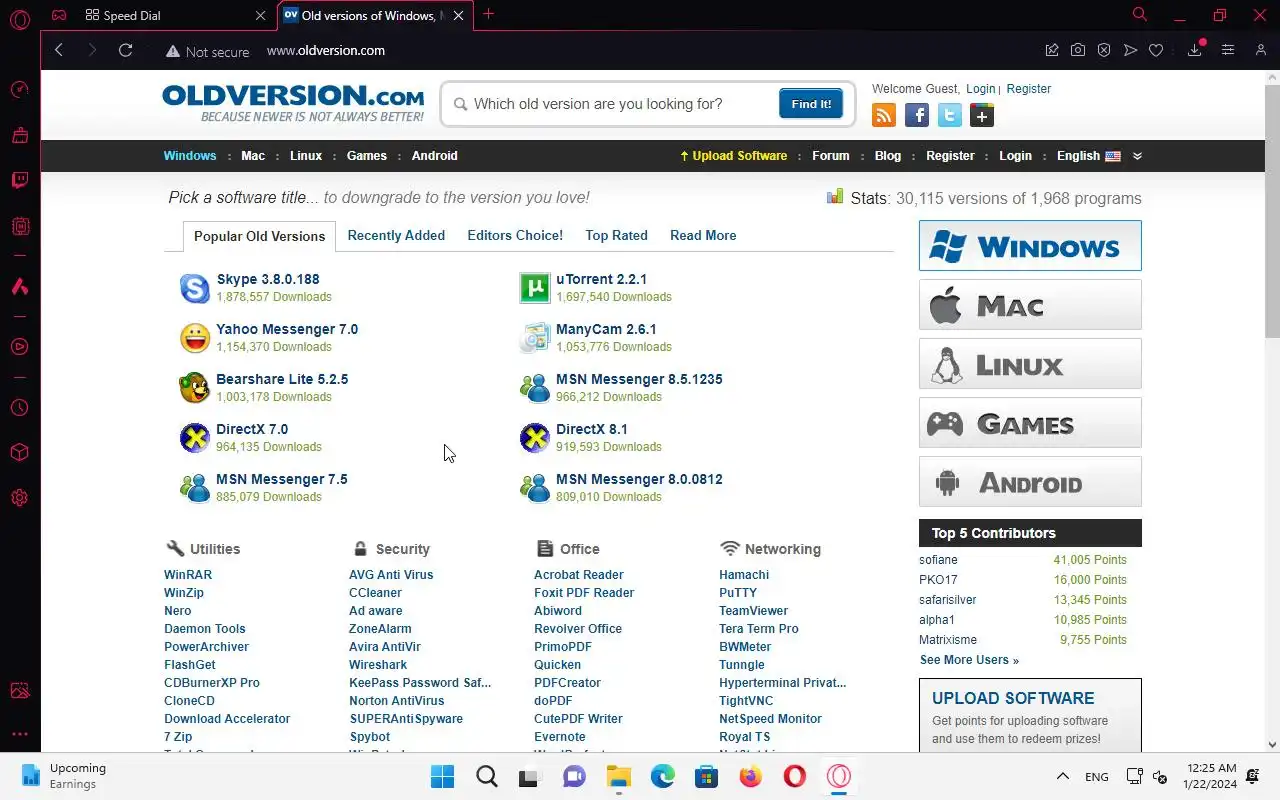Click the Skype icon in popular list

(x=195, y=288)
